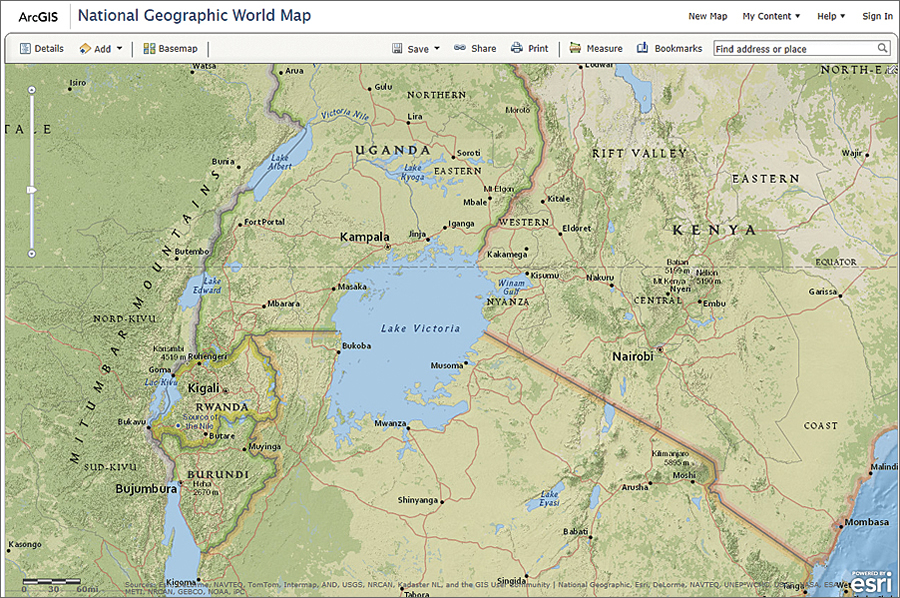Click the RIFT VALLEY region label
This screenshot has width=900, height=598.
point(639,154)
